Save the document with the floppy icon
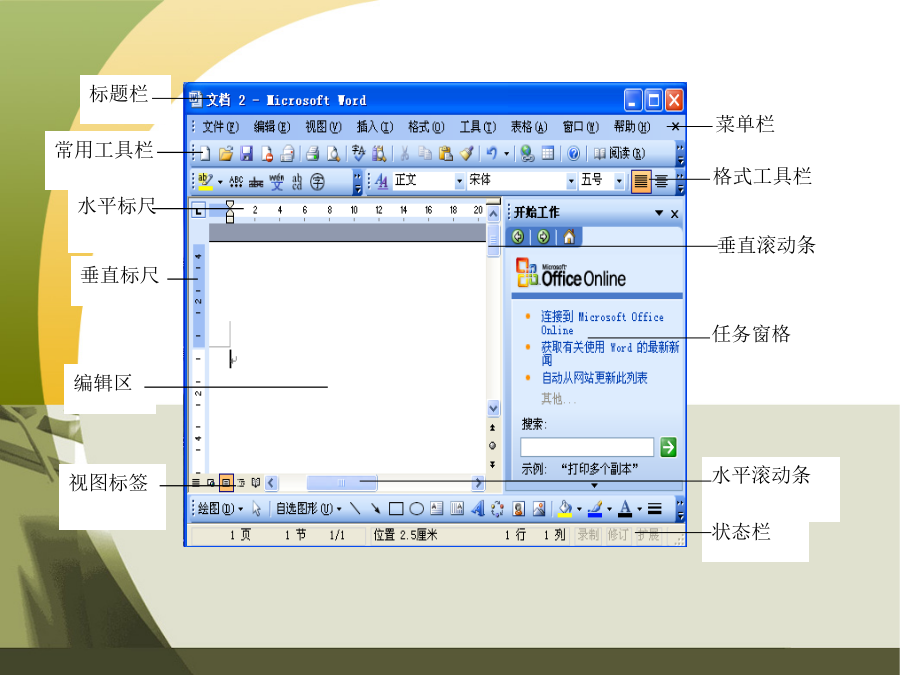Screen dimensions: 900x675 [x=246, y=153]
